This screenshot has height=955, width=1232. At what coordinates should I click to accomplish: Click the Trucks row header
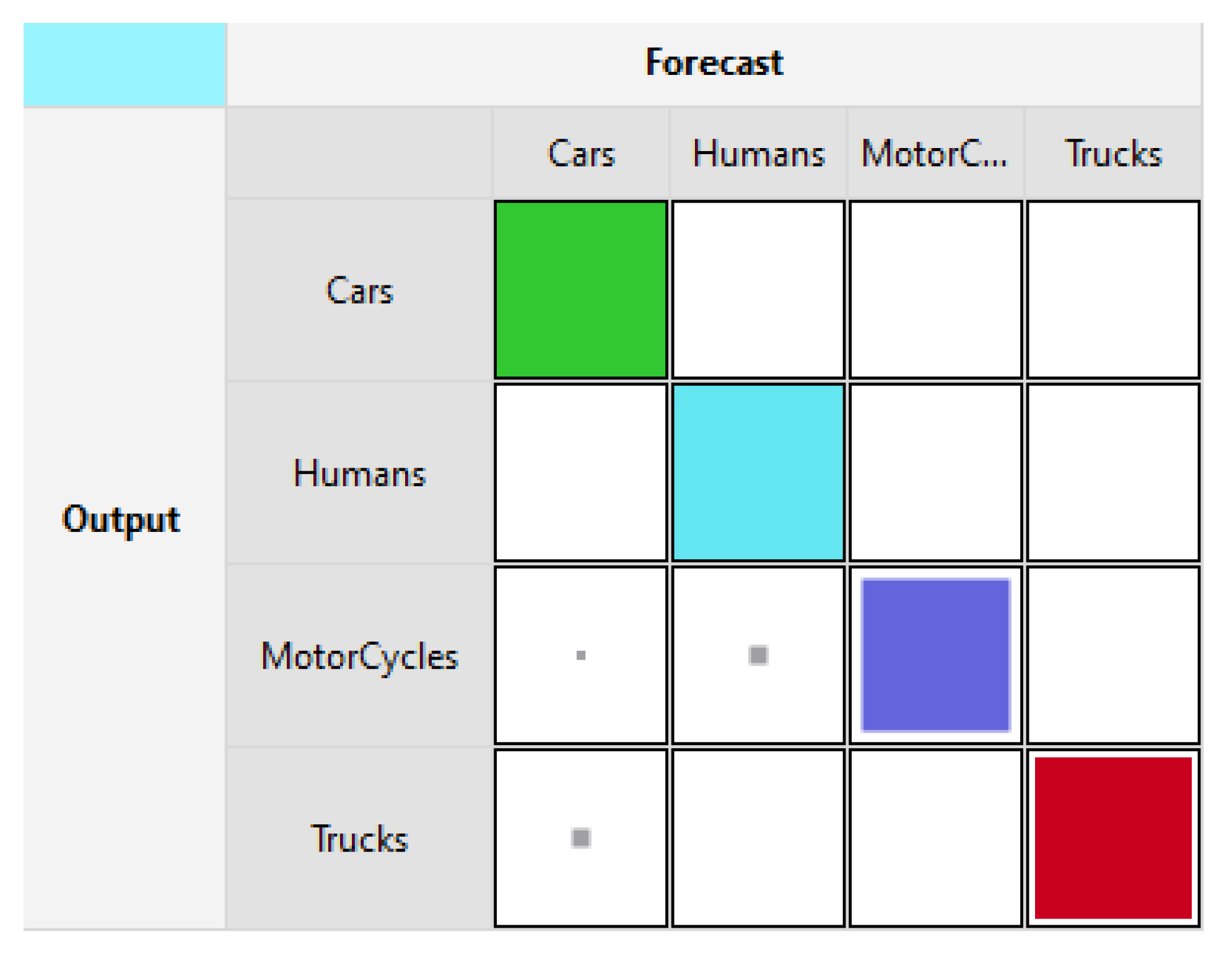[359, 838]
